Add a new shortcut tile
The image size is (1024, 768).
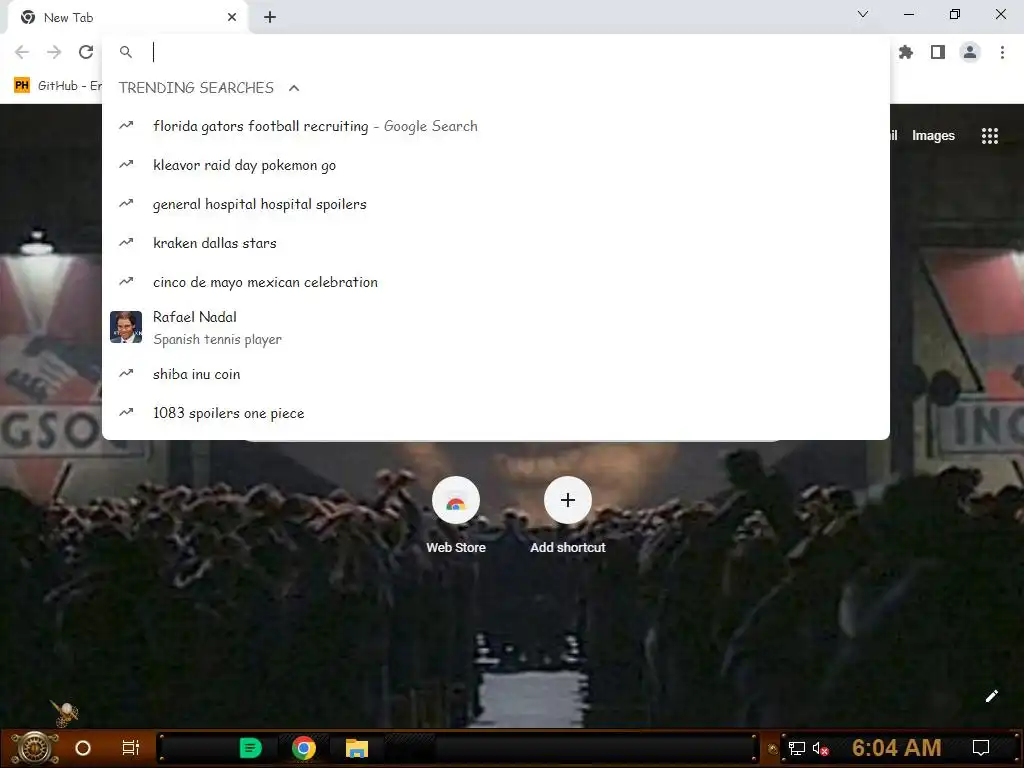568,516
